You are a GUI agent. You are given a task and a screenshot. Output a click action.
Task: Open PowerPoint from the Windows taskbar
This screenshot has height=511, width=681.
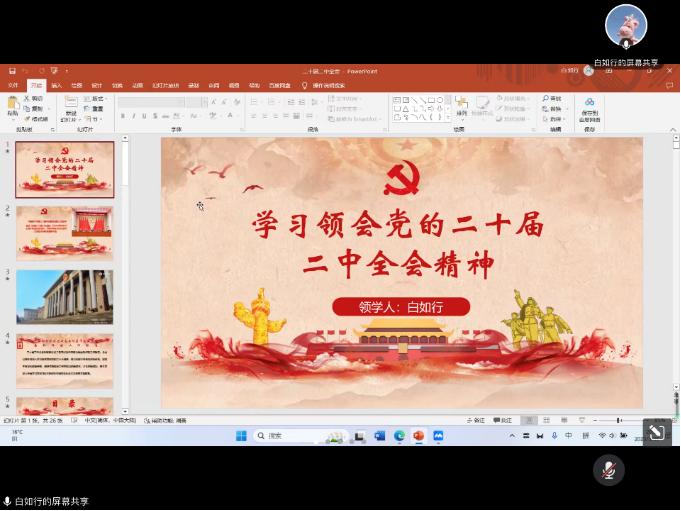(x=418, y=436)
